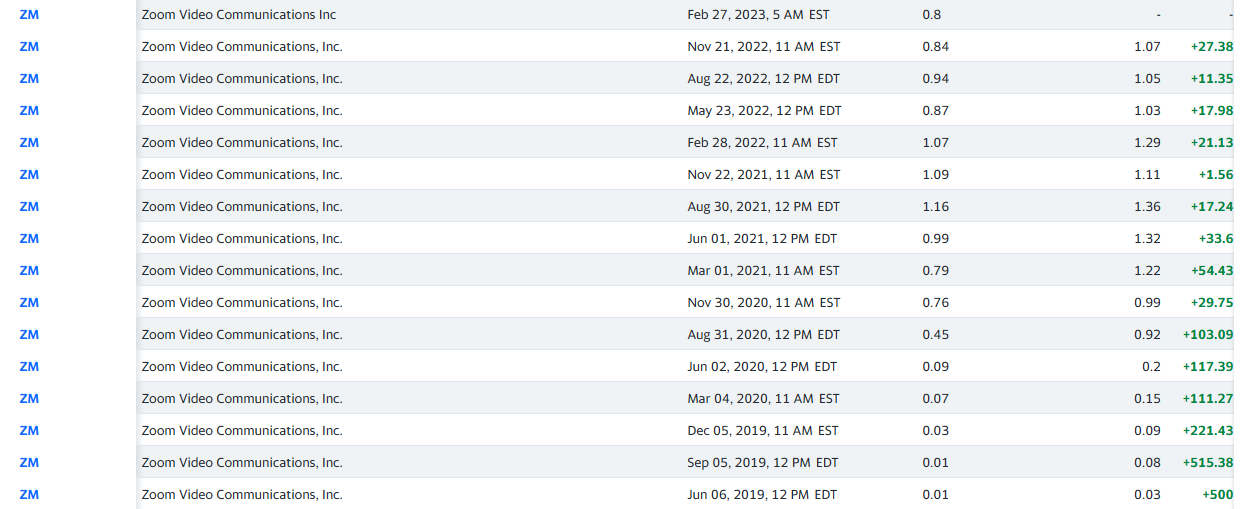
Task: Open ZM link for Aug 31, 2020 earnings
Action: (29, 335)
